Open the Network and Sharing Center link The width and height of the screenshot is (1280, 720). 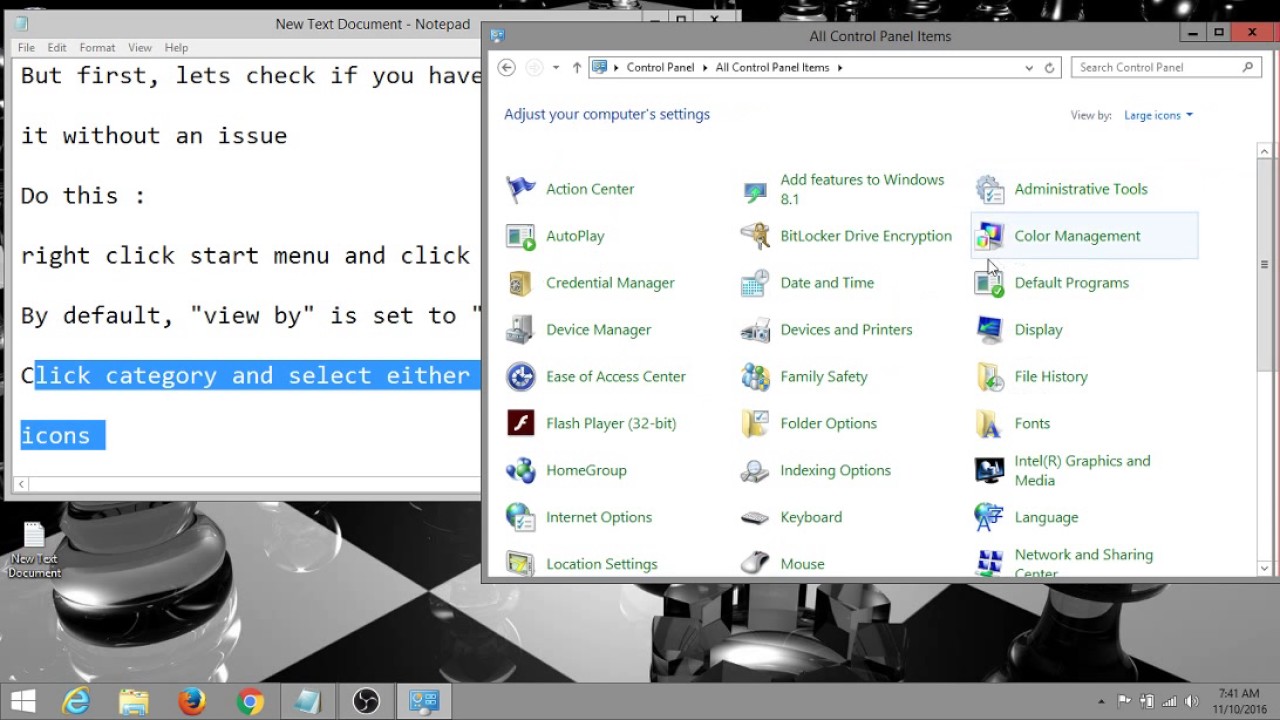(1084, 564)
